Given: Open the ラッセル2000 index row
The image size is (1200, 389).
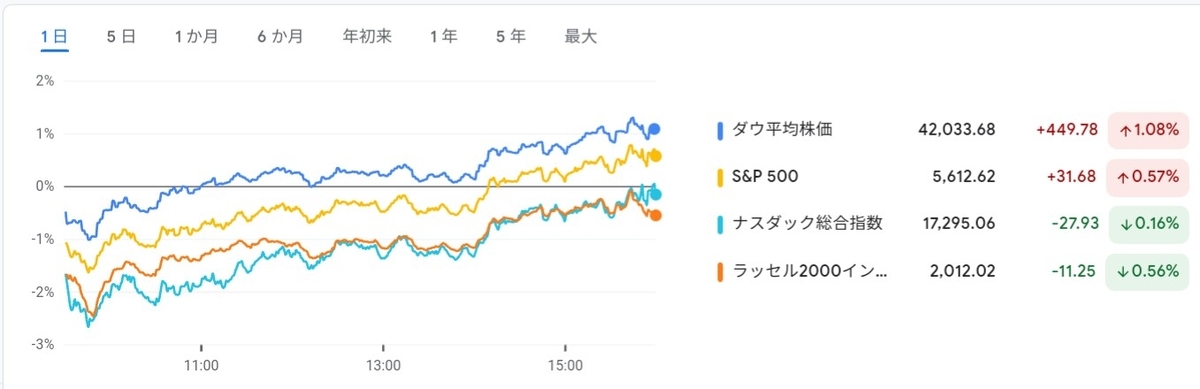Looking at the screenshot, I should (x=952, y=270).
